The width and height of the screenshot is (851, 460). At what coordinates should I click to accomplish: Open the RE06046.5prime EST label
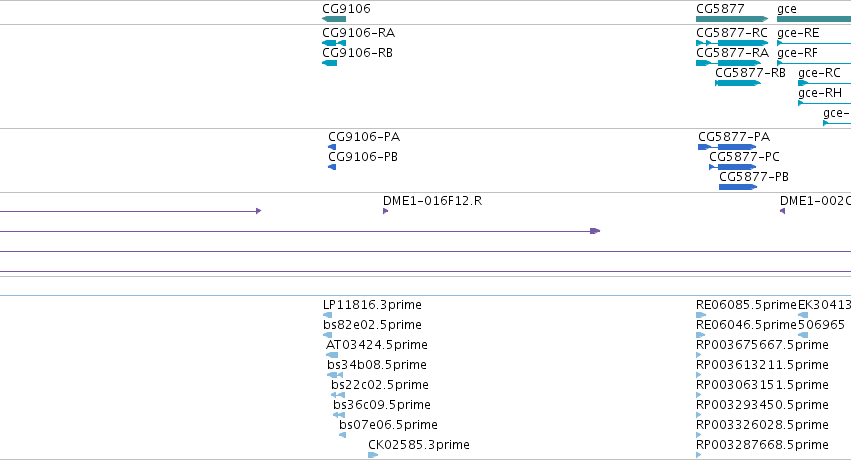pyautogui.click(x=746, y=325)
